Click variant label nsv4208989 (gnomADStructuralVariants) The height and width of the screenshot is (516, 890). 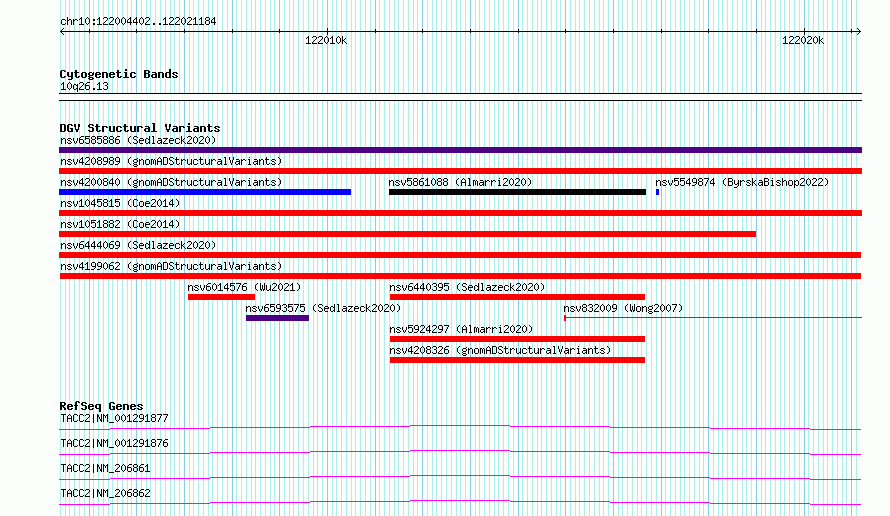tap(171, 161)
